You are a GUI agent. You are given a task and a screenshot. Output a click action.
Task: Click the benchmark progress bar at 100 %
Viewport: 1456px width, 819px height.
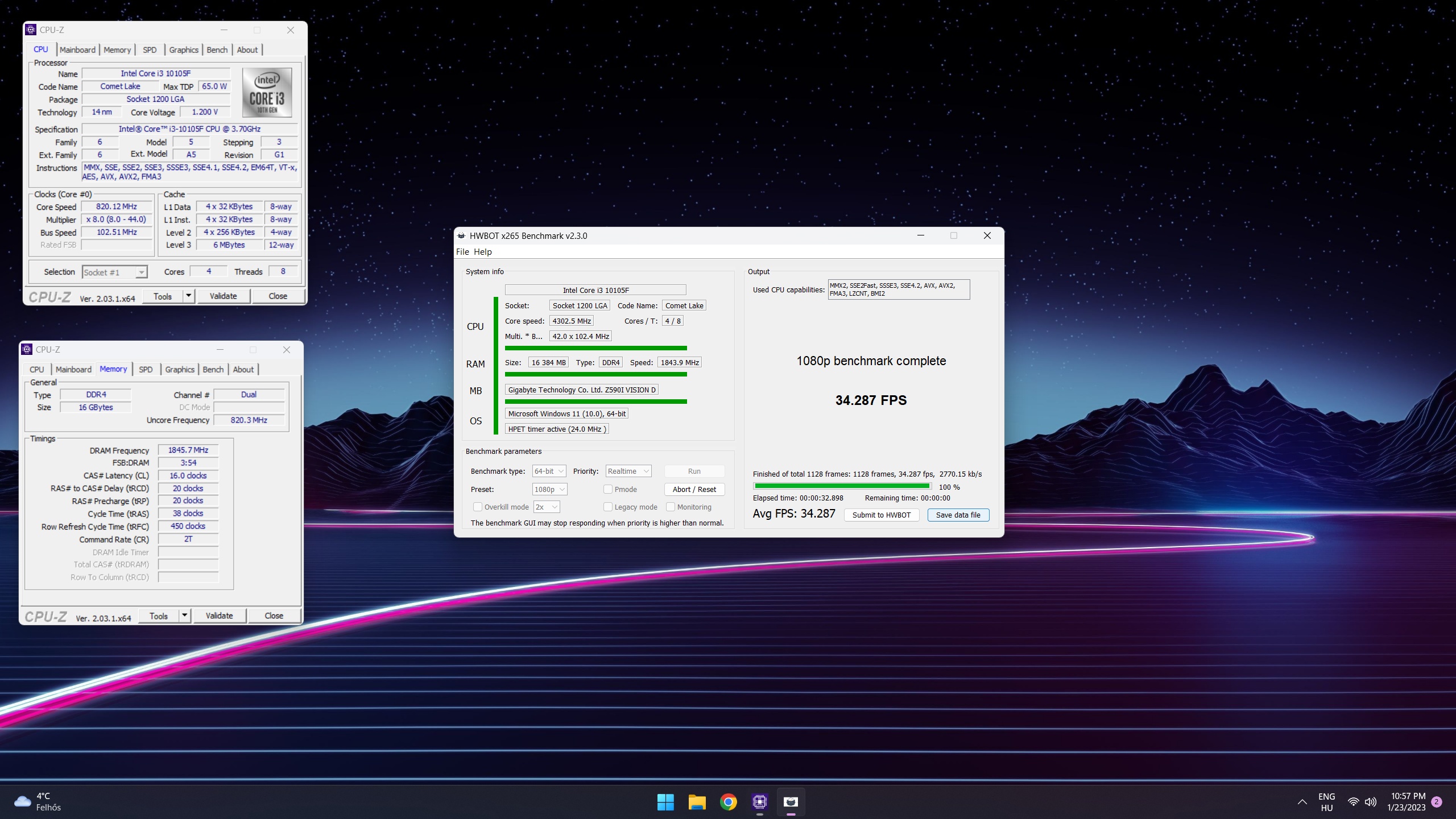pos(842,486)
